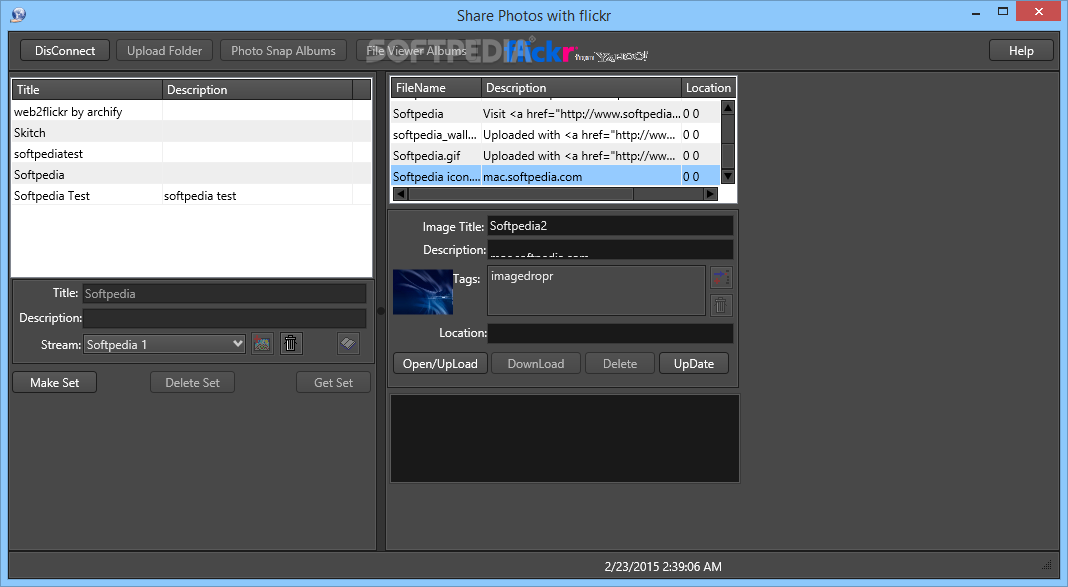Click the Get Set button
This screenshot has height=587, width=1068.
point(333,382)
